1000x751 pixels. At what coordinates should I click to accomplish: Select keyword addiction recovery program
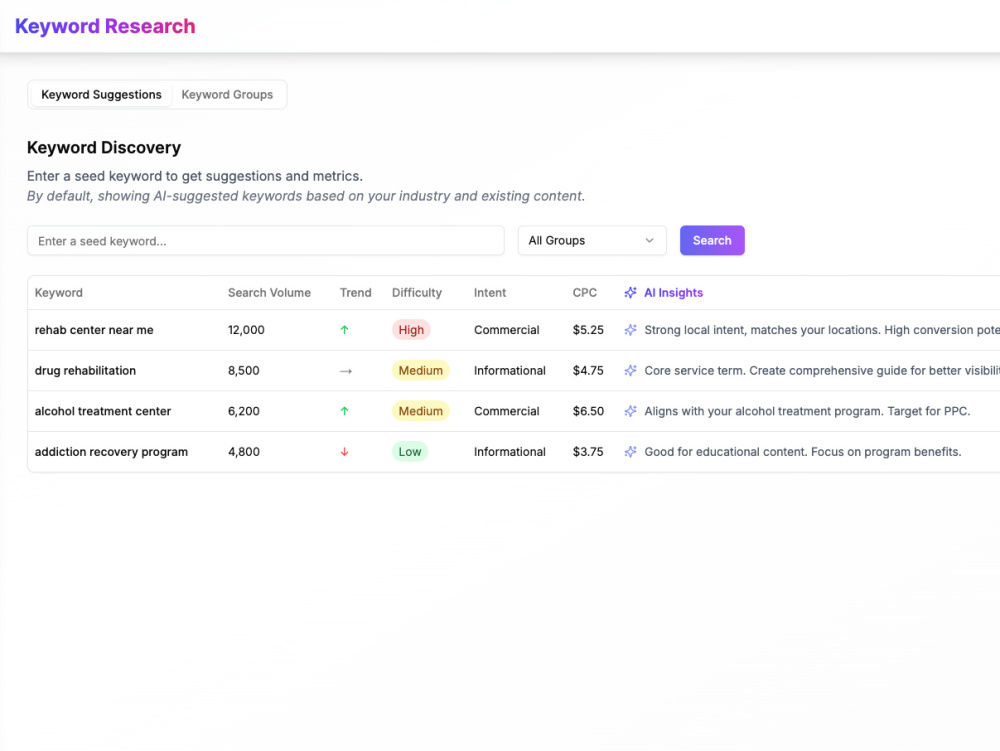(111, 451)
